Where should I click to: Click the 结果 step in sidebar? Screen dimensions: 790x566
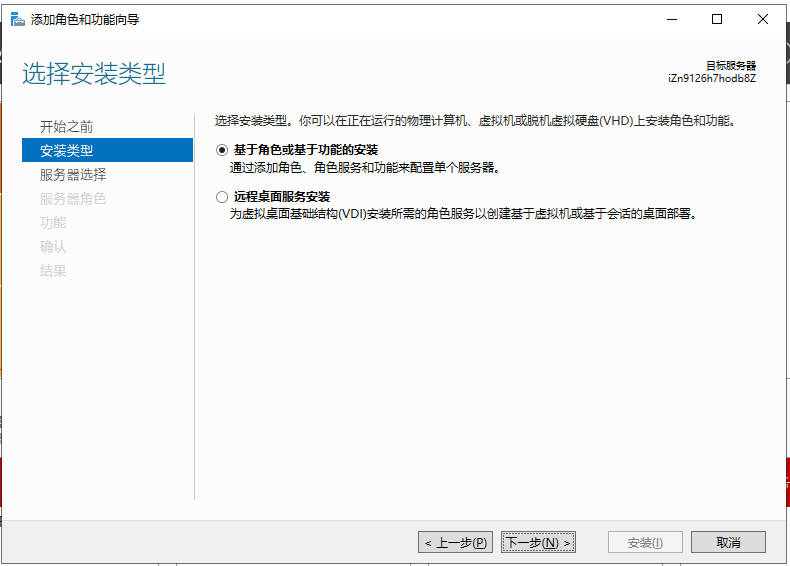point(53,271)
